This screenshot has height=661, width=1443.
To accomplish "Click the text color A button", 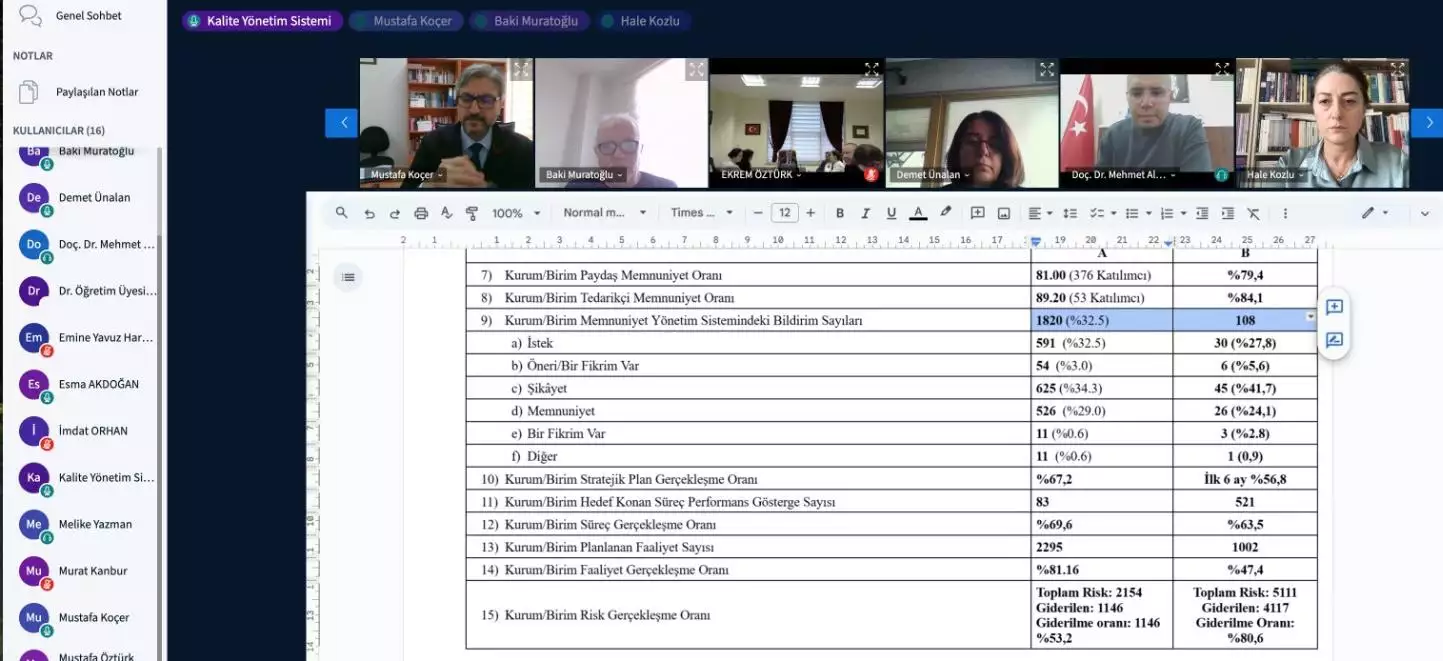I will 918,213.
